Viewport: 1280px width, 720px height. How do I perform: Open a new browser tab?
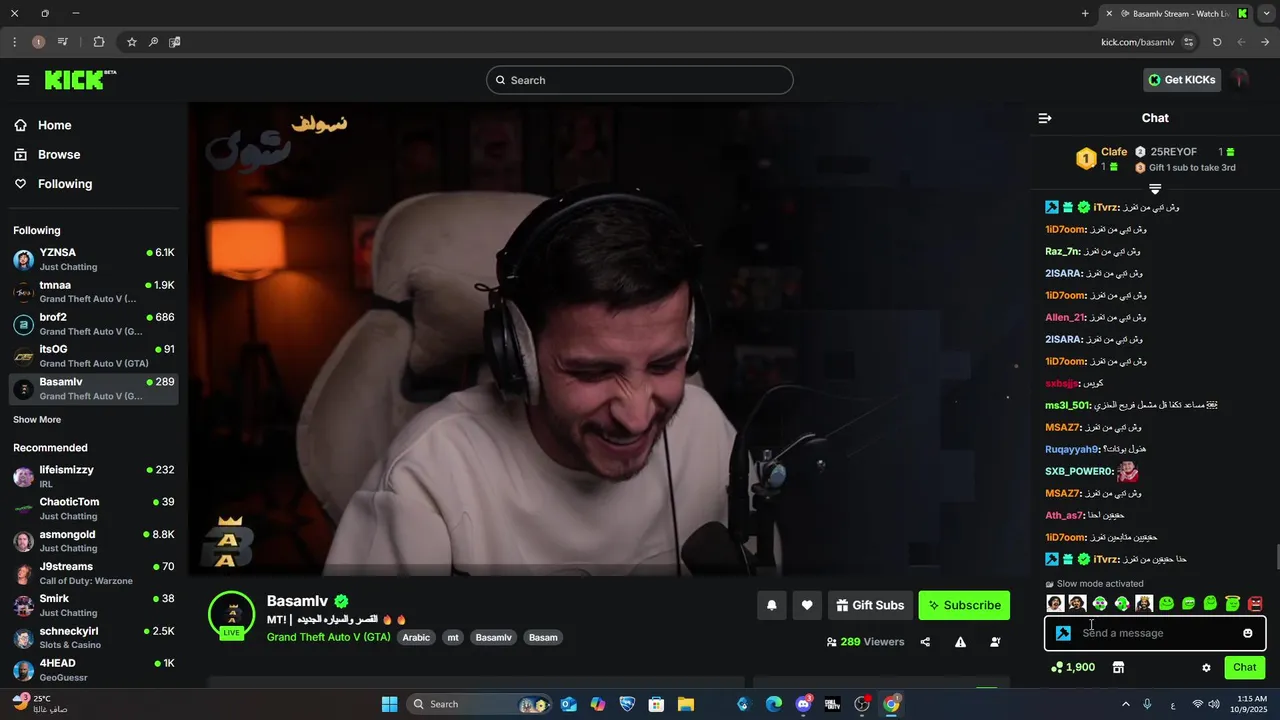(1085, 14)
